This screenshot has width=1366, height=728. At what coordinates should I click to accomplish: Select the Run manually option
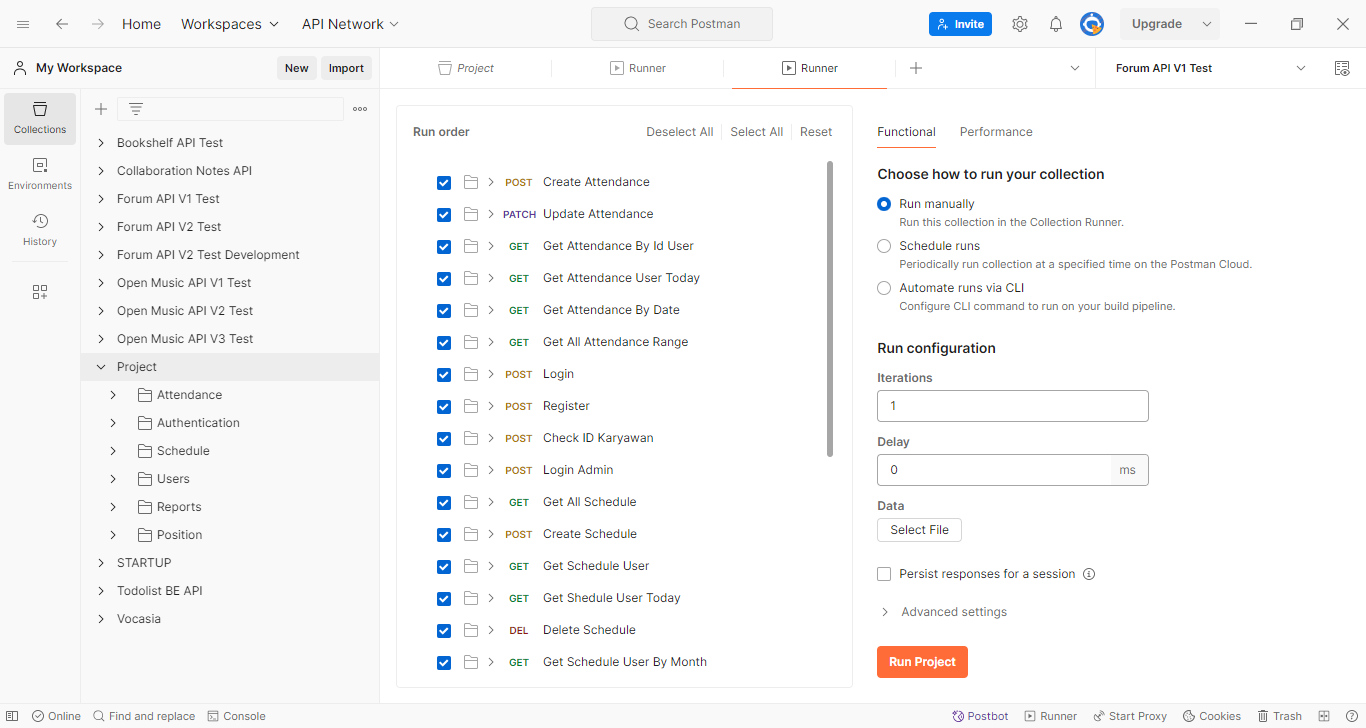click(x=884, y=204)
